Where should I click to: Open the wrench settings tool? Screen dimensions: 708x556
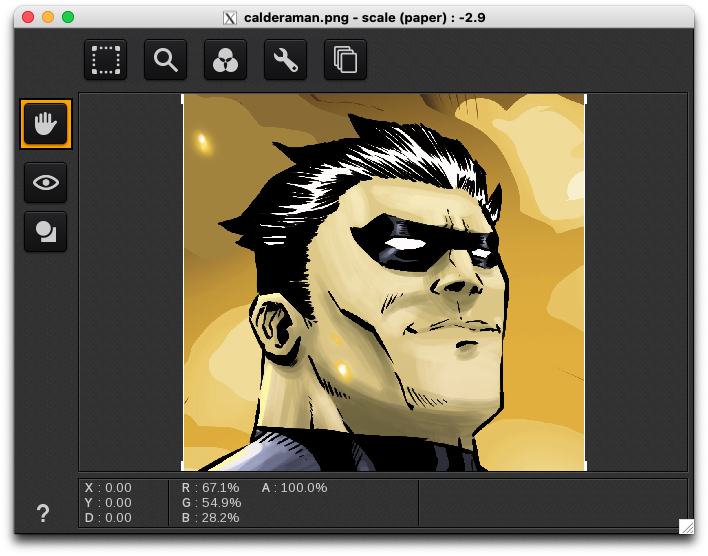pos(285,61)
